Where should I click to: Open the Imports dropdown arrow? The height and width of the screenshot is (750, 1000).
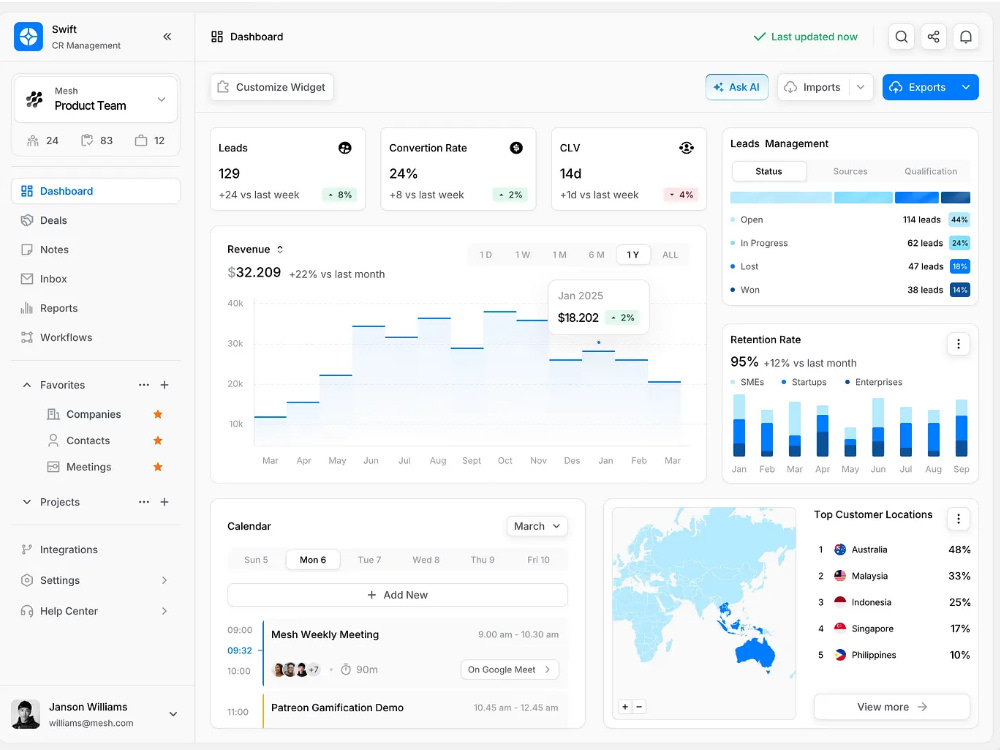(x=860, y=87)
